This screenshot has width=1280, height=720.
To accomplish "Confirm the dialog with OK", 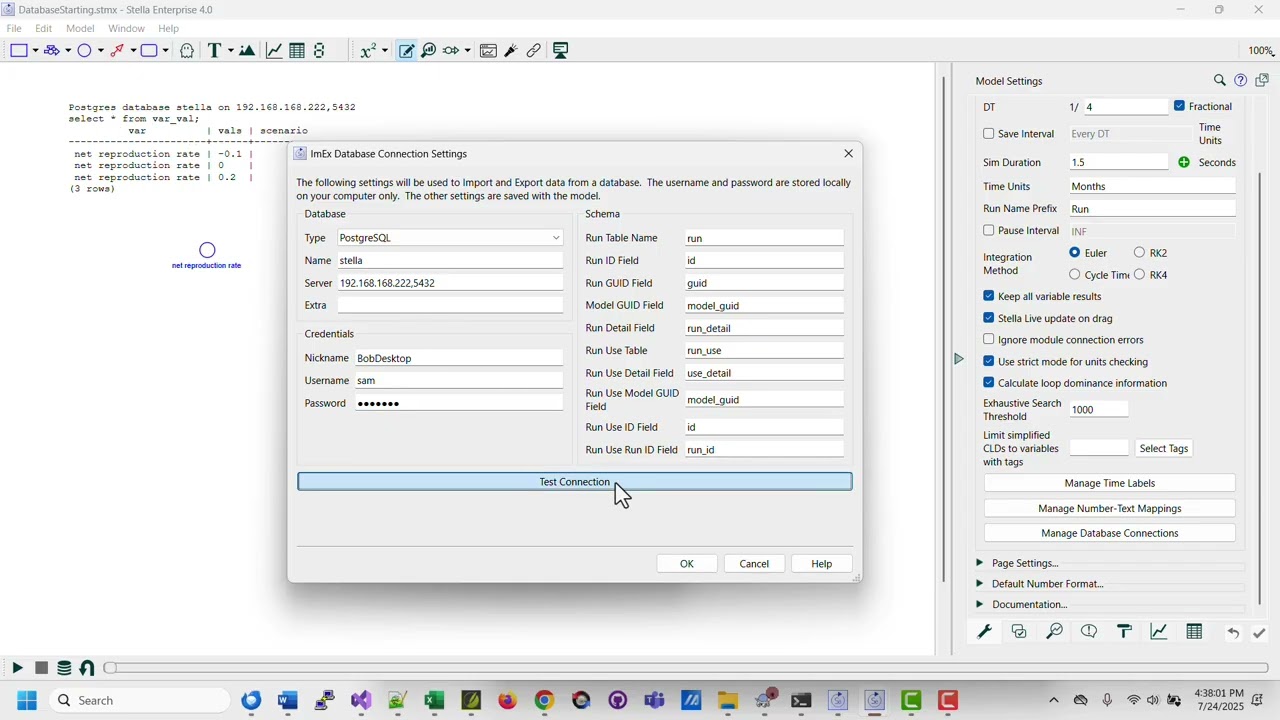I will (x=687, y=564).
